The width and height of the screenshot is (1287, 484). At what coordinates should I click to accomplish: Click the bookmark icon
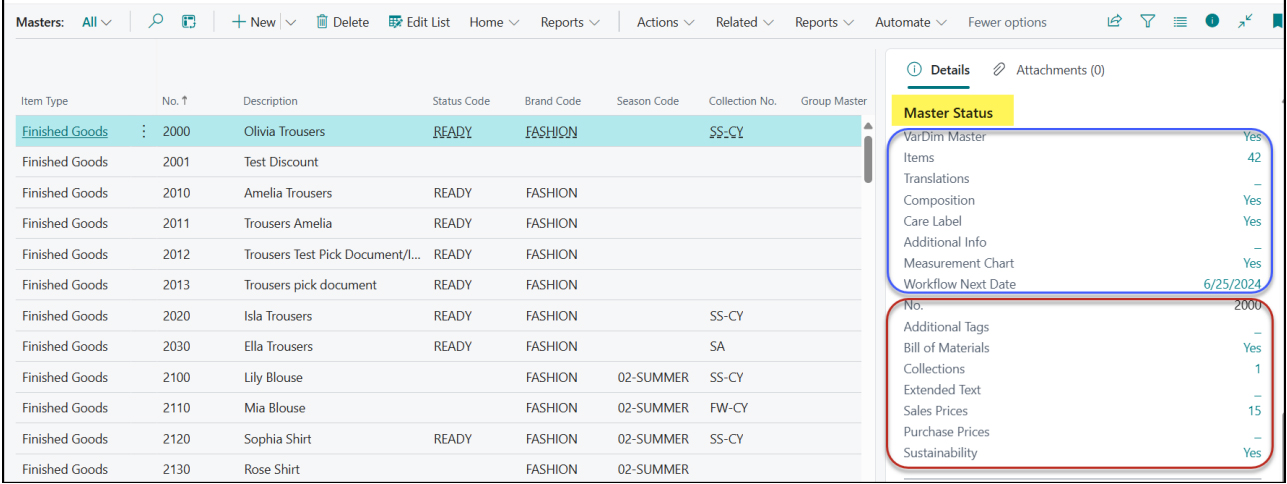tap(1277, 21)
